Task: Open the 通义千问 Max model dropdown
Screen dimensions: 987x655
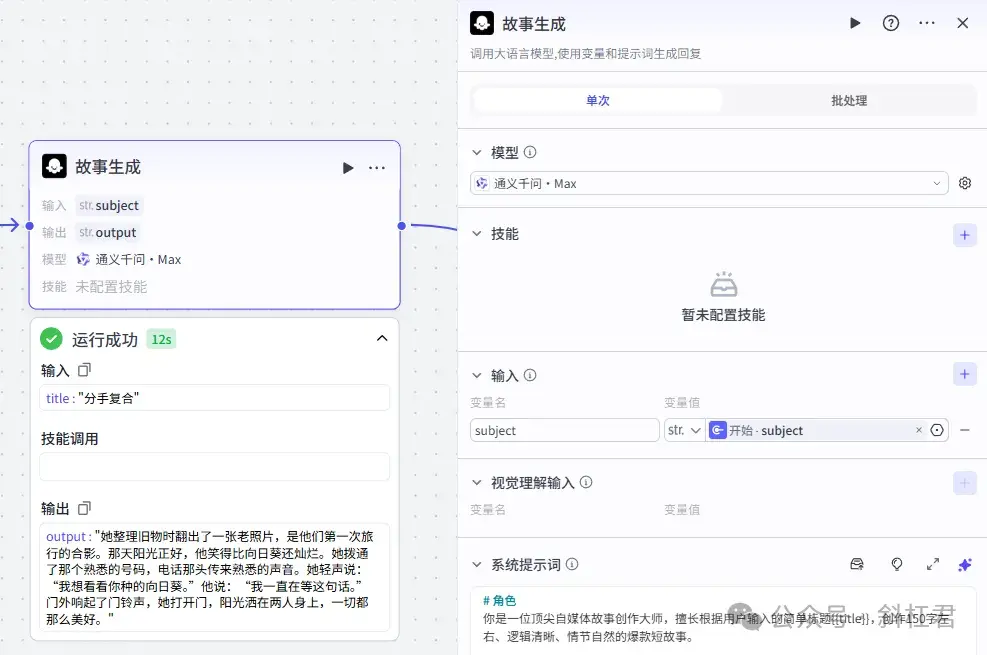Action: [x=709, y=183]
